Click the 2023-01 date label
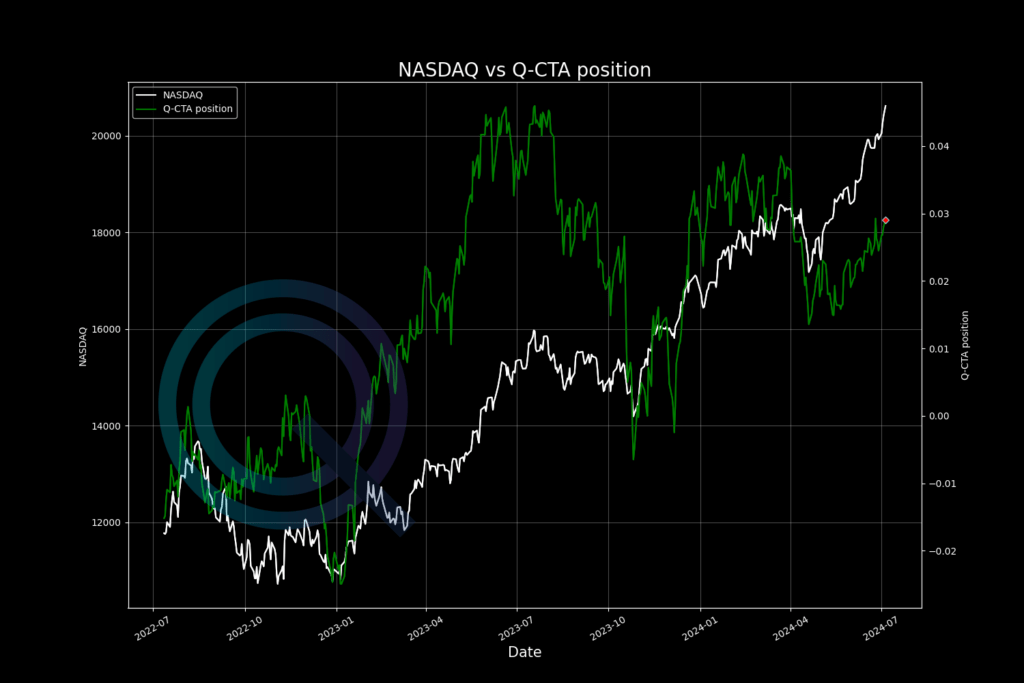The image size is (1024, 683). pos(335,629)
